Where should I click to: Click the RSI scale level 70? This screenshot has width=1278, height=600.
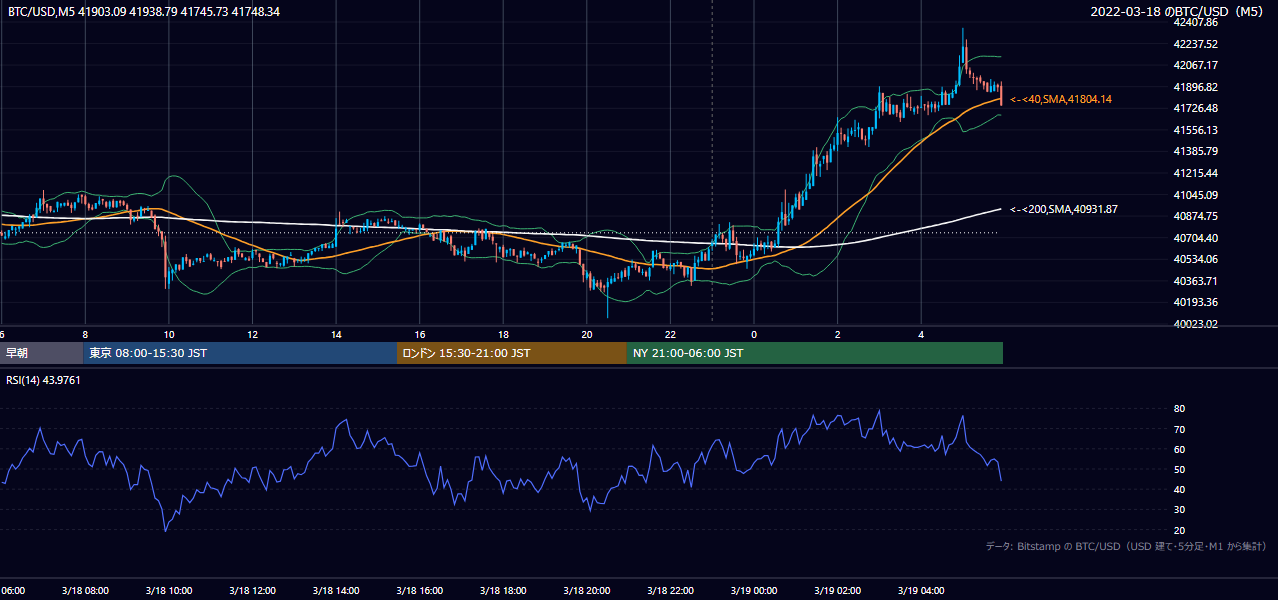click(x=1179, y=429)
